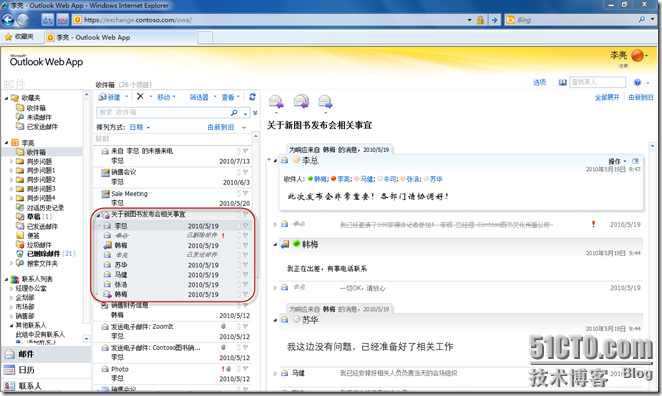Open the 未读邮件 unread mail folder
This screenshot has height=396, width=662.
pyautogui.click(x=34, y=117)
